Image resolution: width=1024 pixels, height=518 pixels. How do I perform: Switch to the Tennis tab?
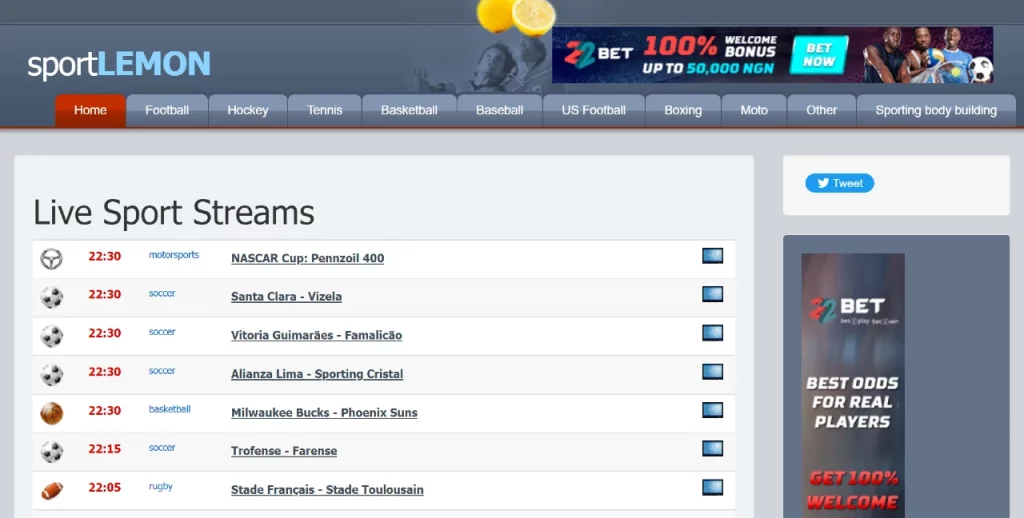(325, 110)
